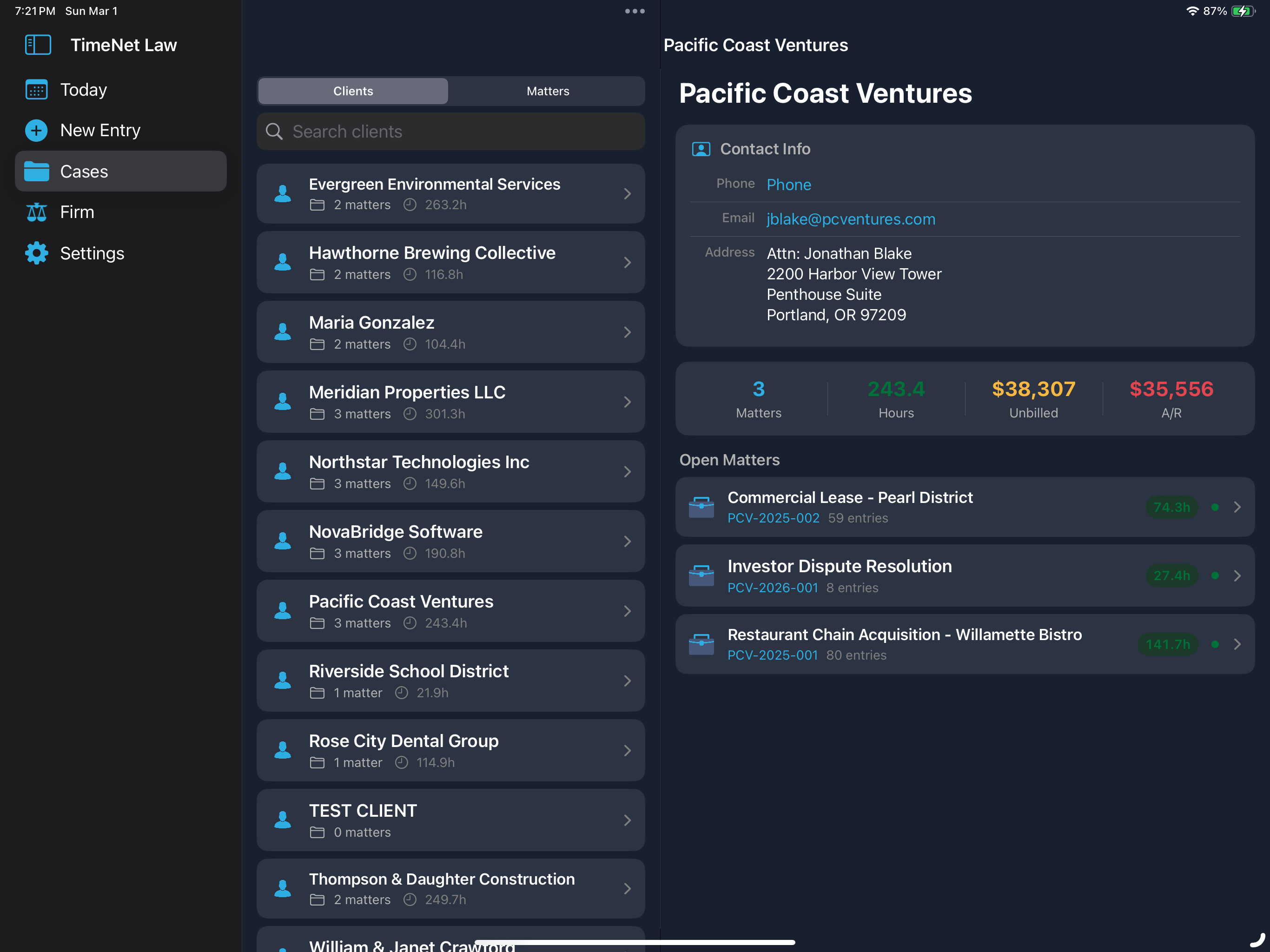Click the Cases folder icon

tap(37, 171)
